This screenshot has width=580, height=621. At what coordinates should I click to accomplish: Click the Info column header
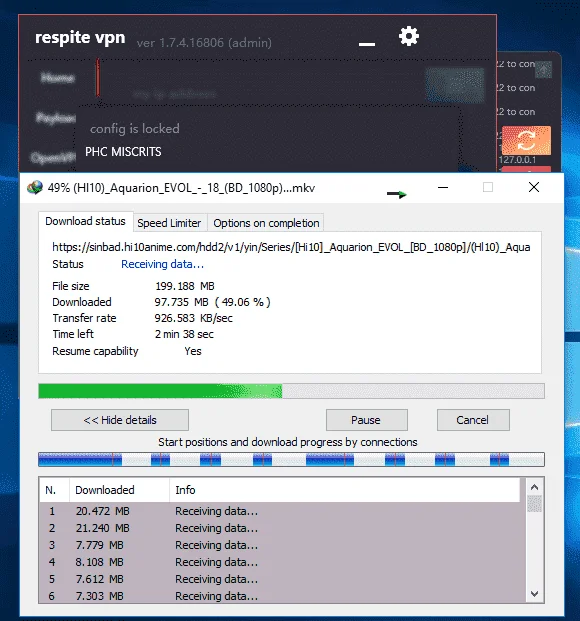[345, 490]
